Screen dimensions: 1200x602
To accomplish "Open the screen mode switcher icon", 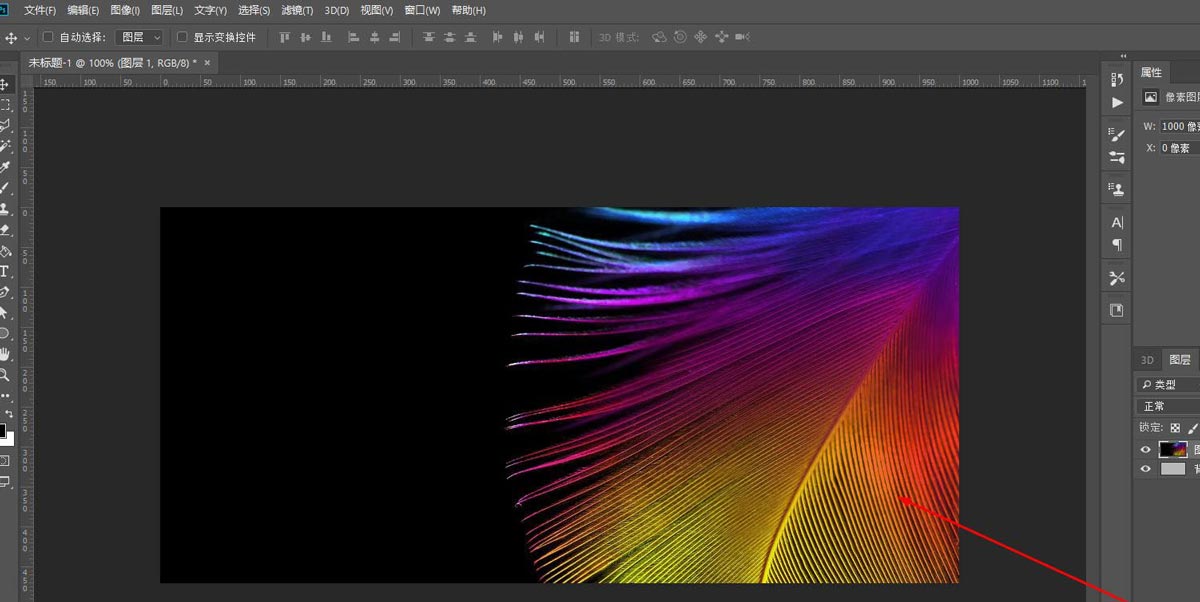I will click(5, 482).
